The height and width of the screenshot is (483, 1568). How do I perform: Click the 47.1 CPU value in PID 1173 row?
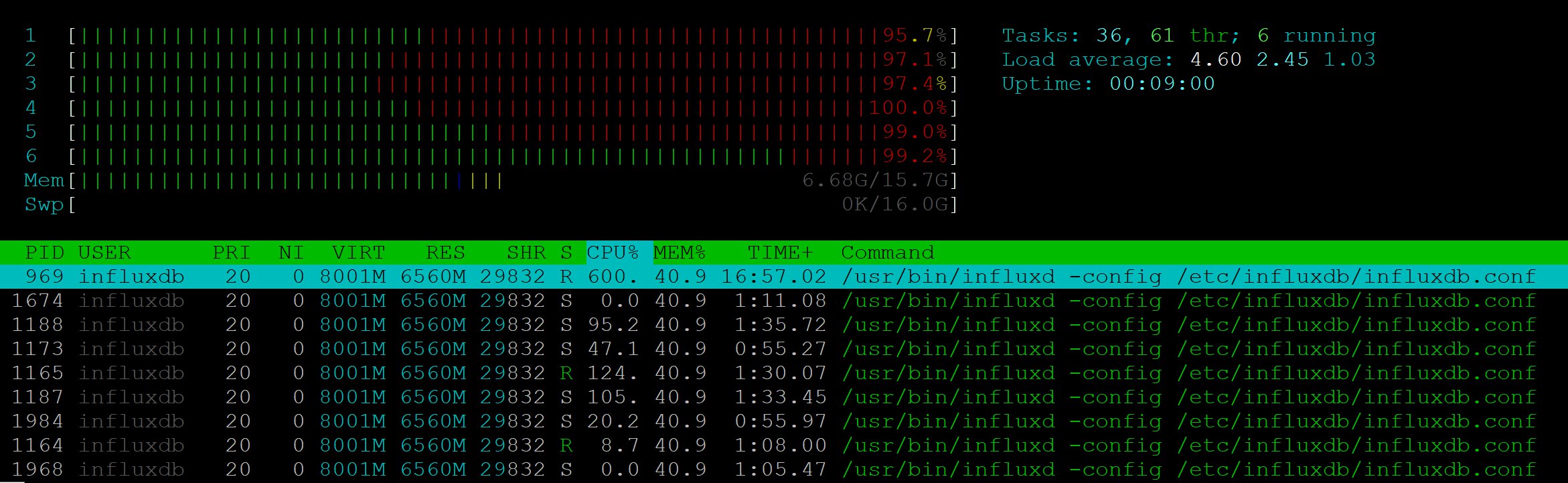tap(613, 349)
